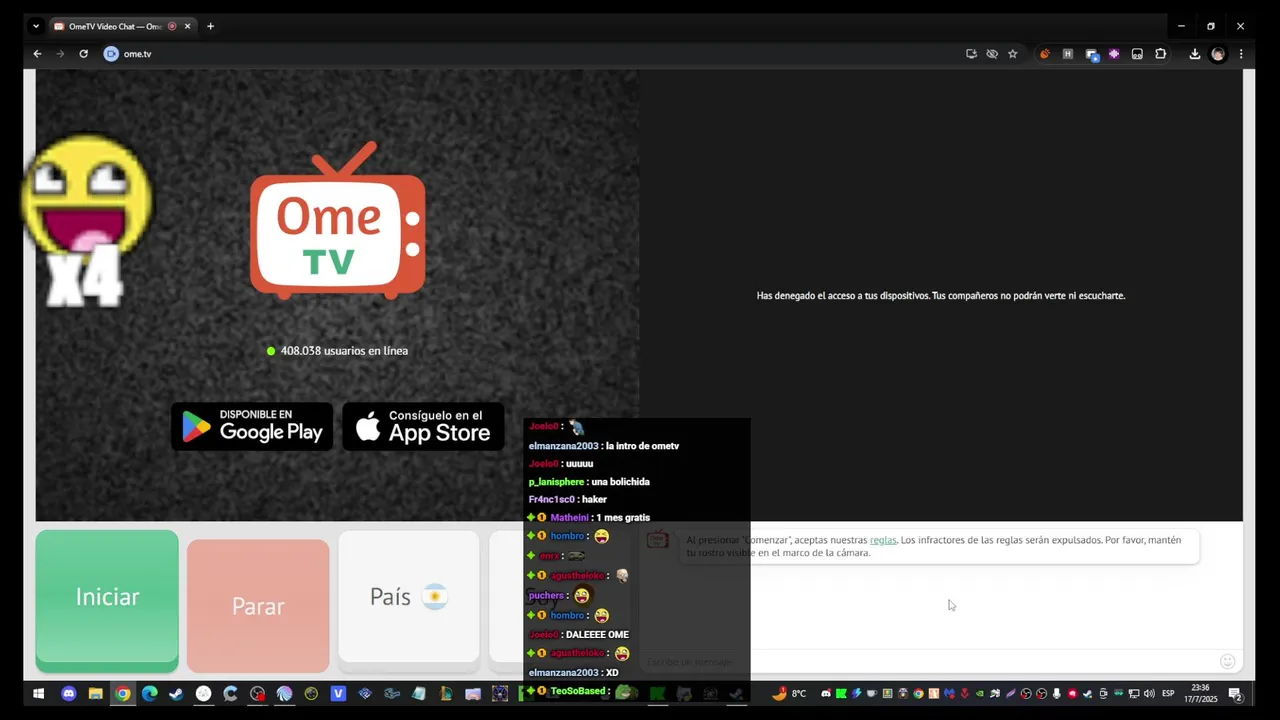Open the 8°C weather widget
Viewport: 1280px width, 720px height.
point(790,693)
